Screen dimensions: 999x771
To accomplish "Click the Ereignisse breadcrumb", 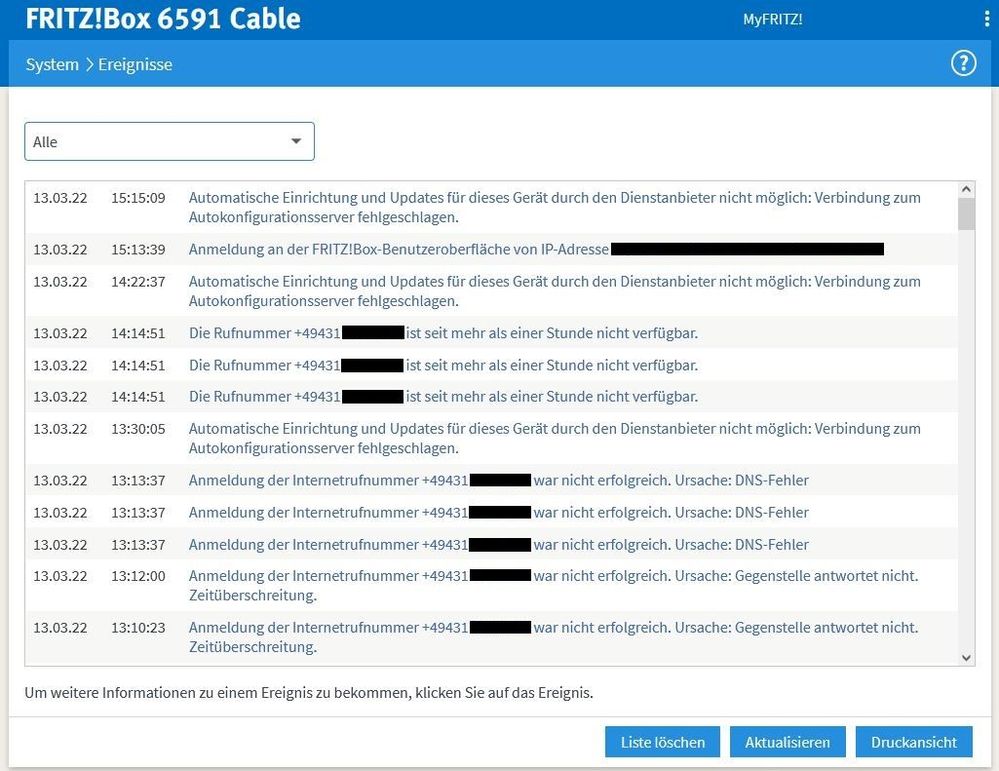I will 135,64.
